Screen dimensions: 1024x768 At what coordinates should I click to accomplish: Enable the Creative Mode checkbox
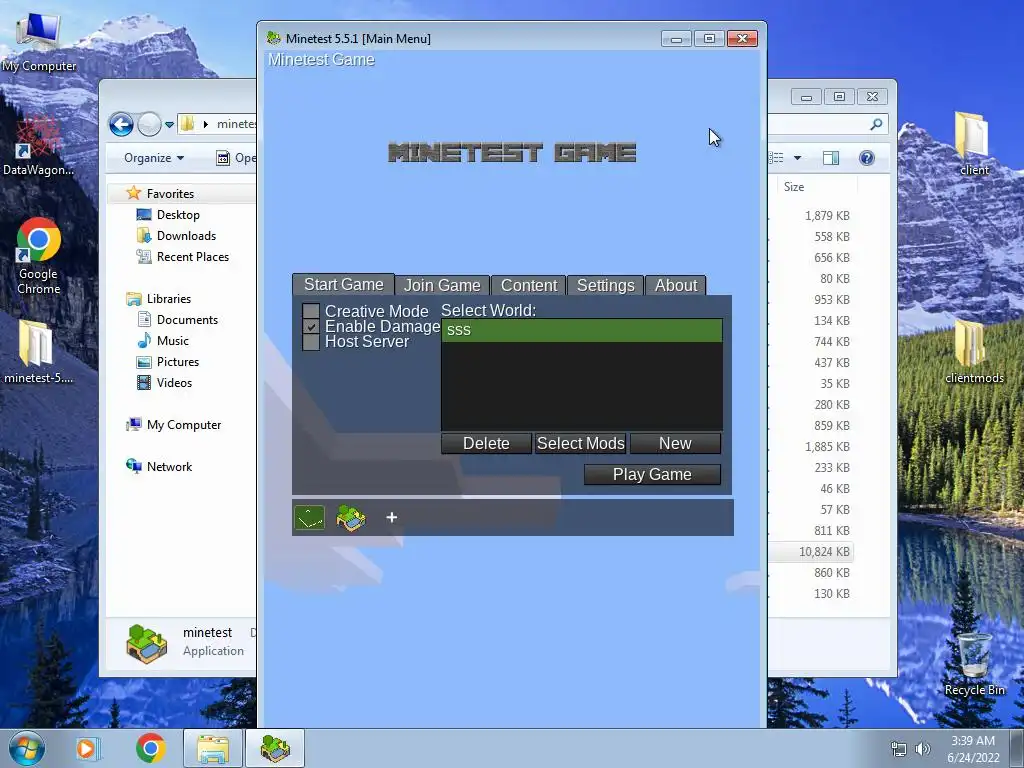pos(311,311)
